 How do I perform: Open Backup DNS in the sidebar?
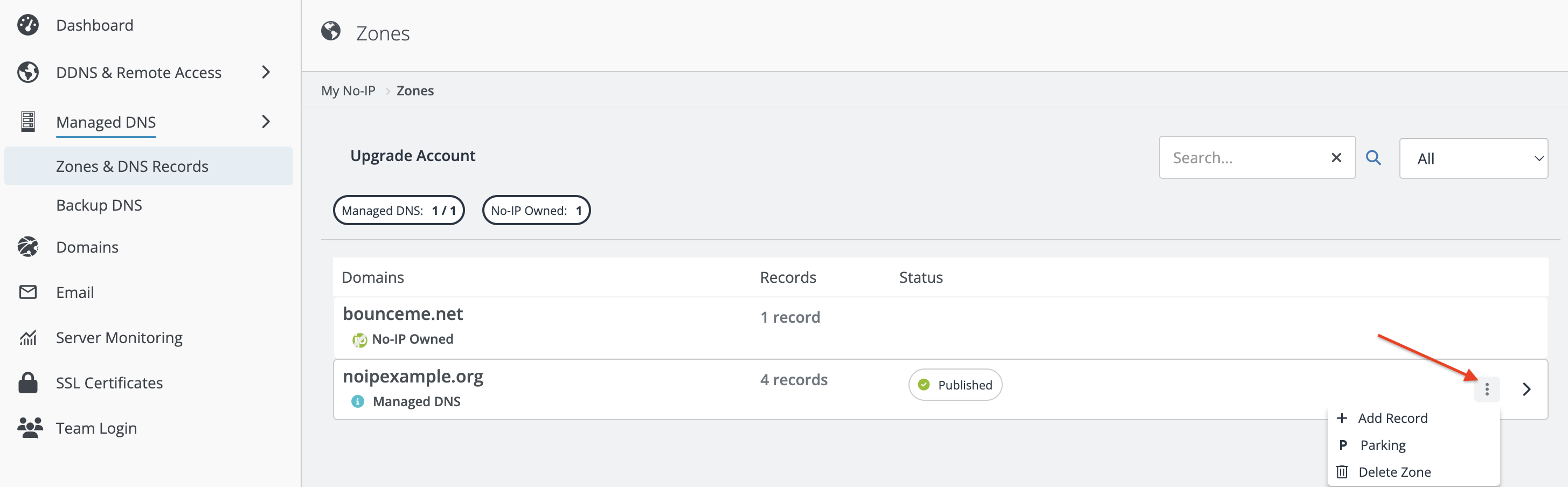click(x=99, y=205)
